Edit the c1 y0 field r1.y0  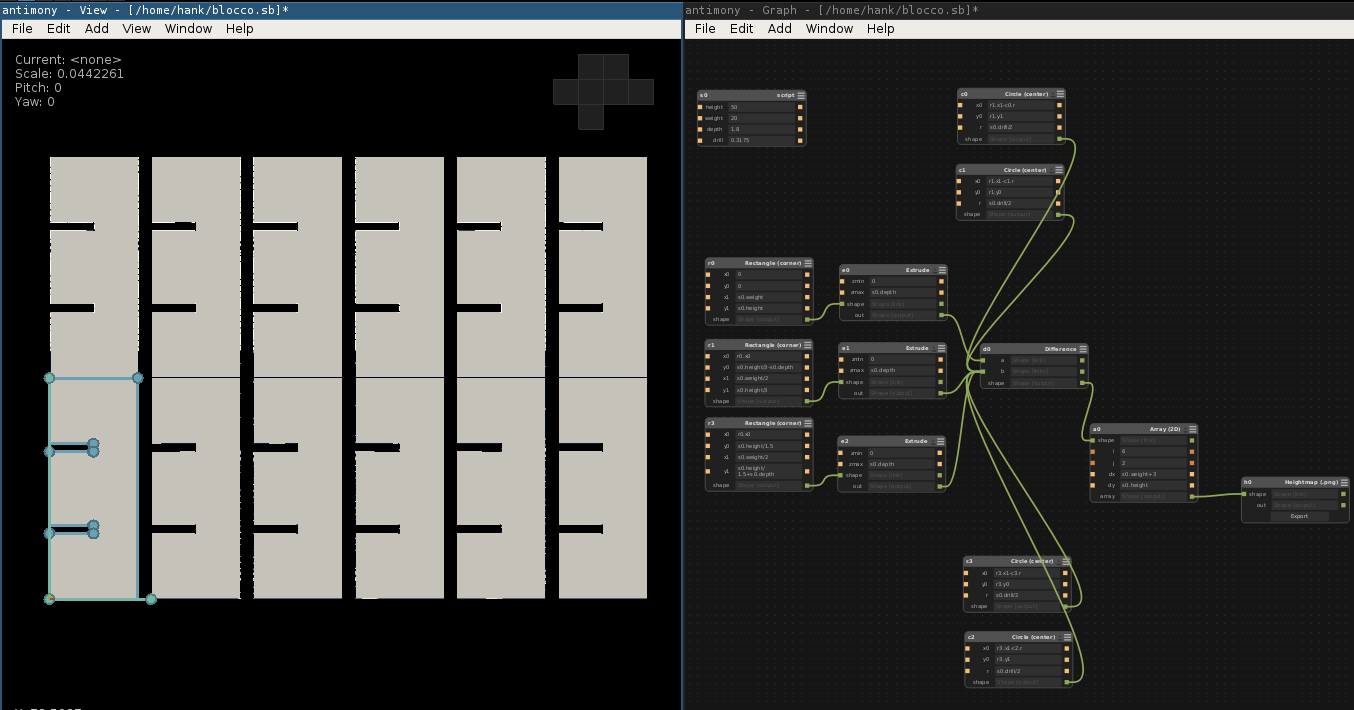pos(1019,192)
